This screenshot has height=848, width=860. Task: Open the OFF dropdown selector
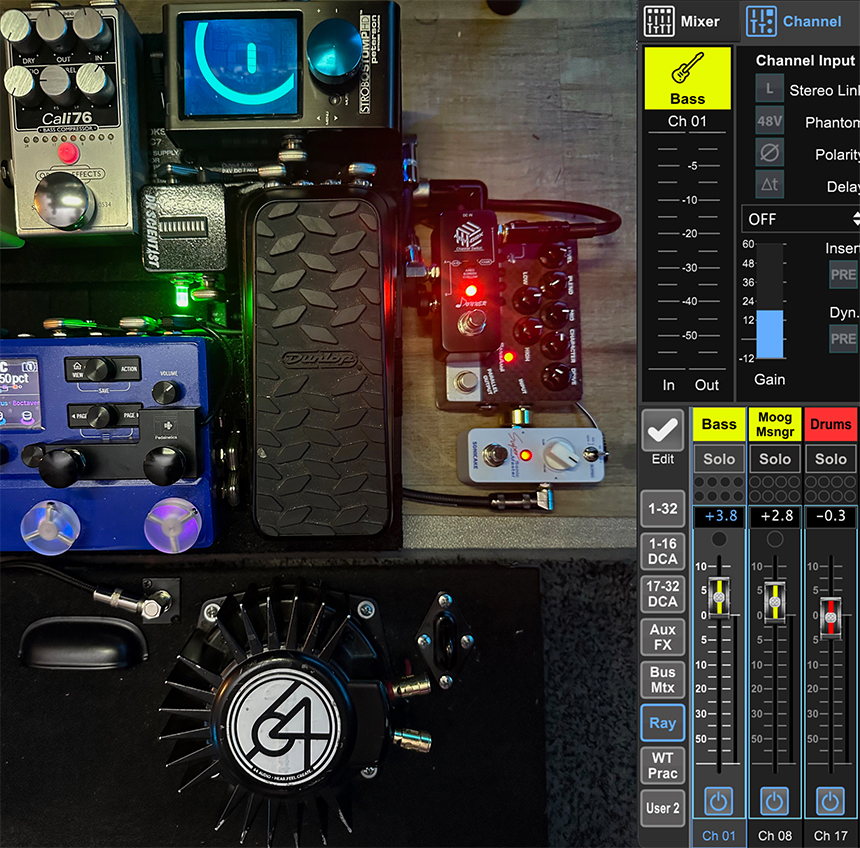tap(801, 219)
